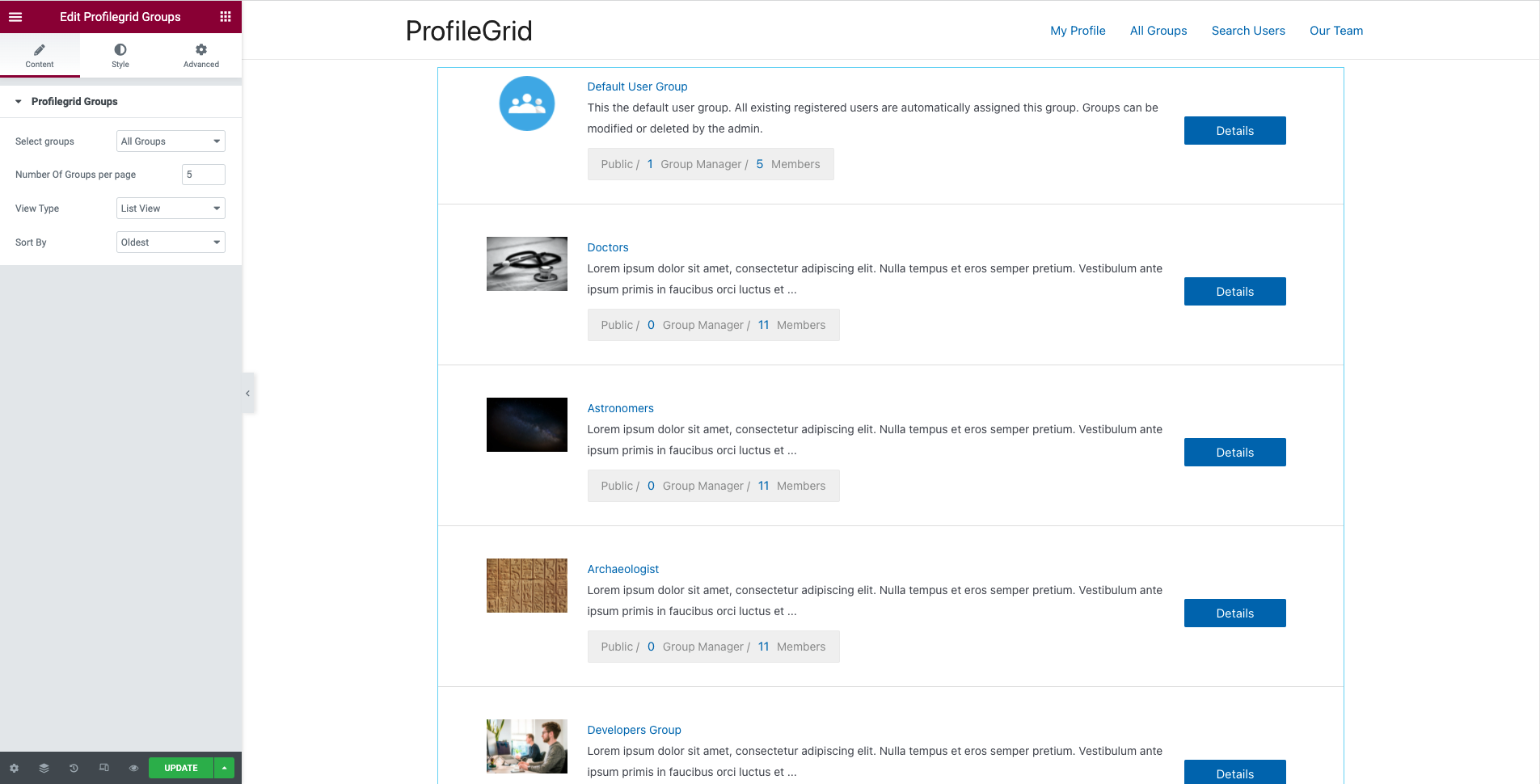
Task: Open the Sort By dropdown
Action: pos(171,242)
